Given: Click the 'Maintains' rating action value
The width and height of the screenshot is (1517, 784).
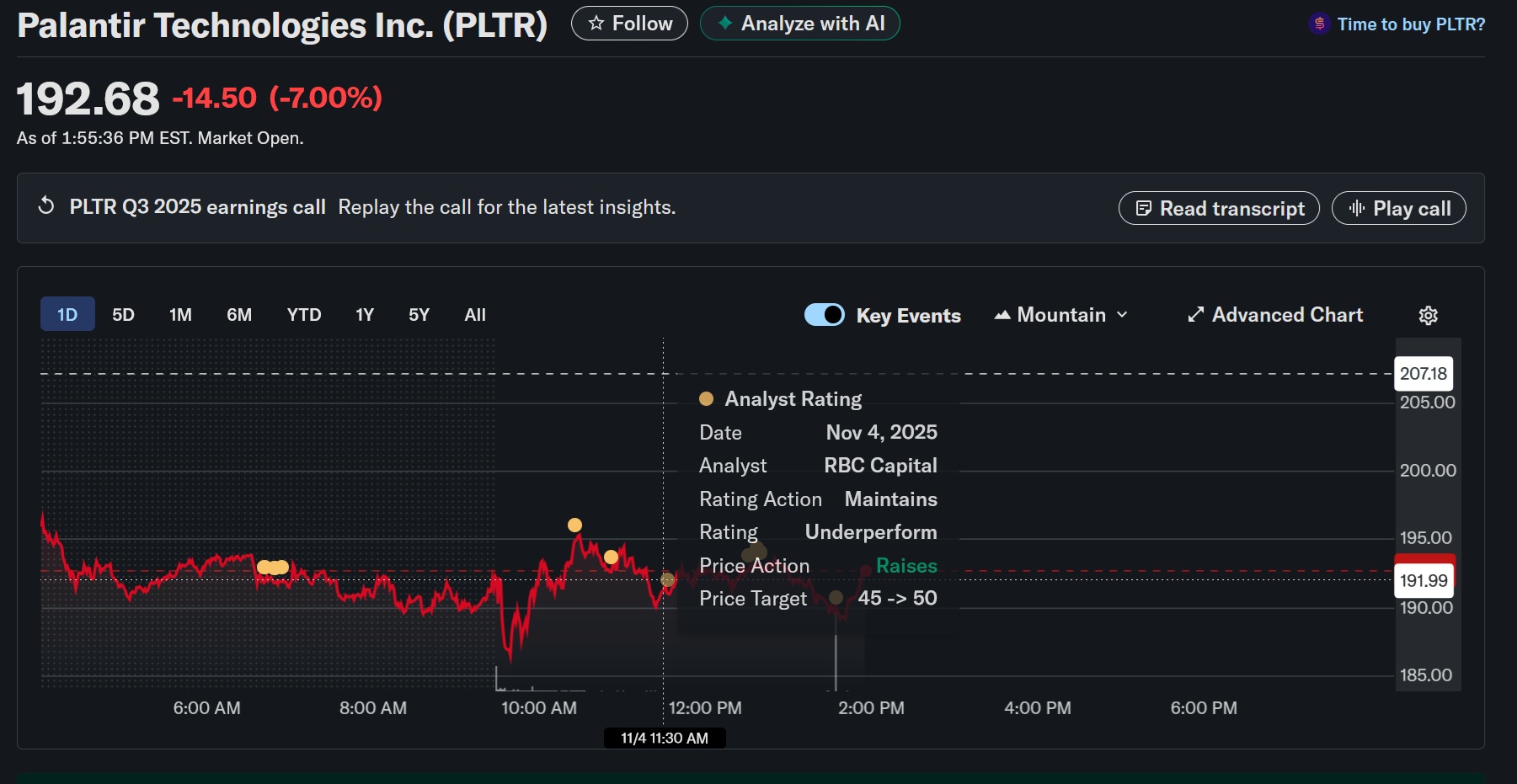Looking at the screenshot, I should pos(891,499).
